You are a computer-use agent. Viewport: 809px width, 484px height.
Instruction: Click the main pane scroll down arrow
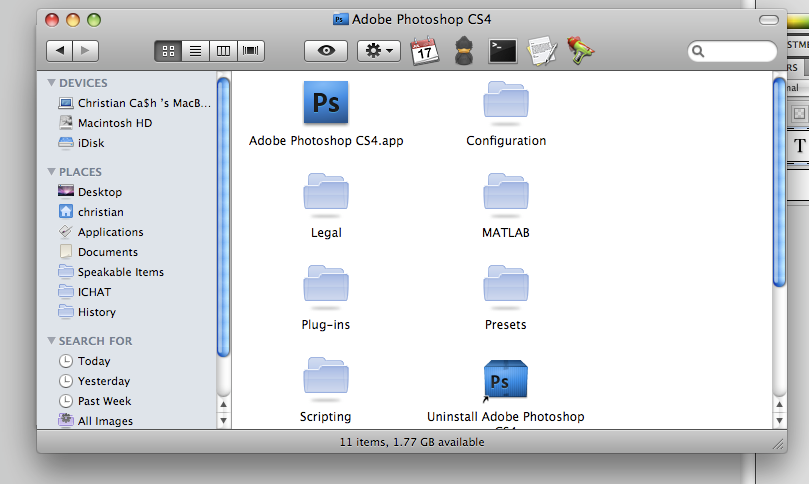pyautogui.click(x=779, y=421)
